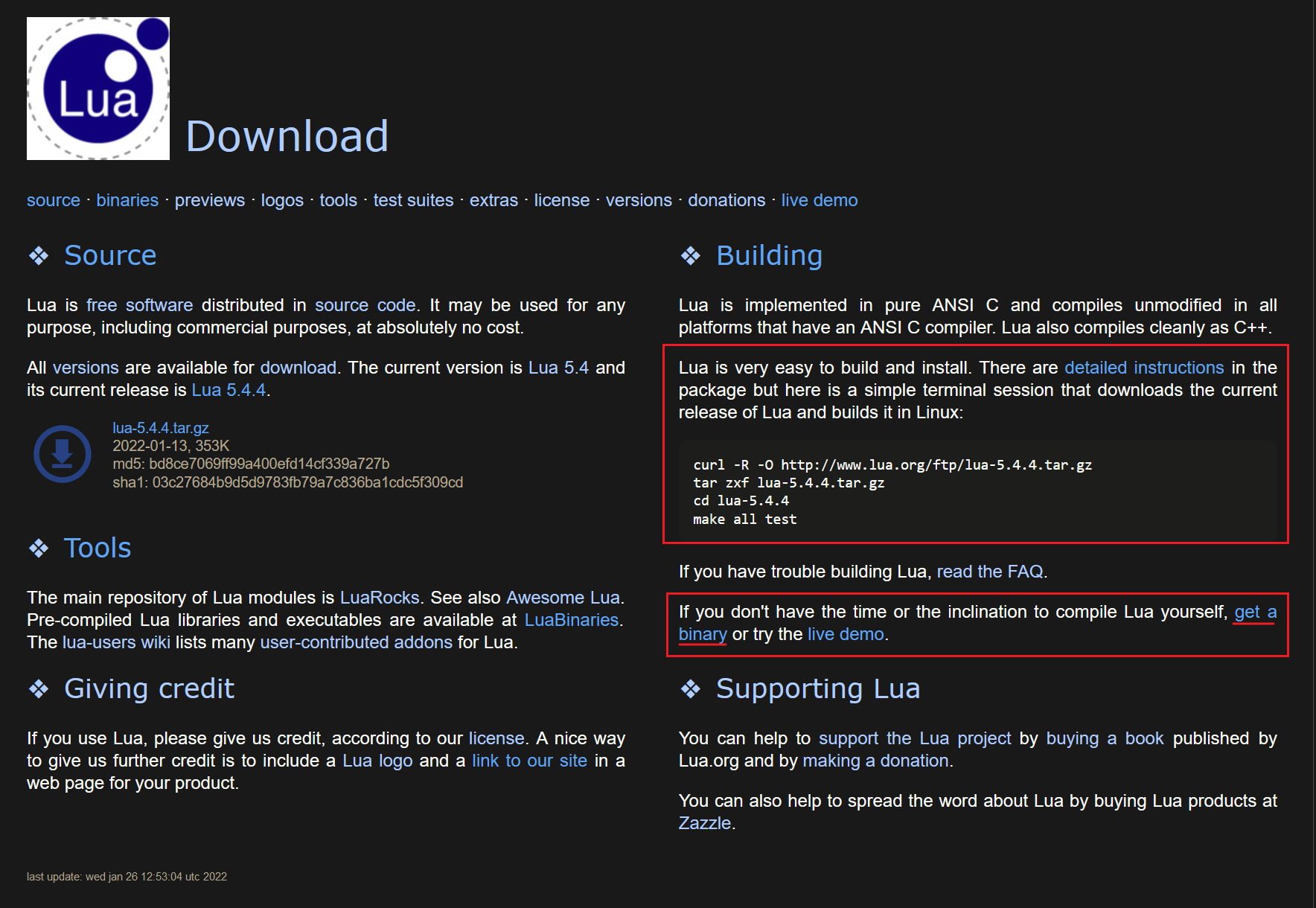Click the 'make all test' command line
Image resolution: width=1316 pixels, height=908 pixels.
[744, 519]
